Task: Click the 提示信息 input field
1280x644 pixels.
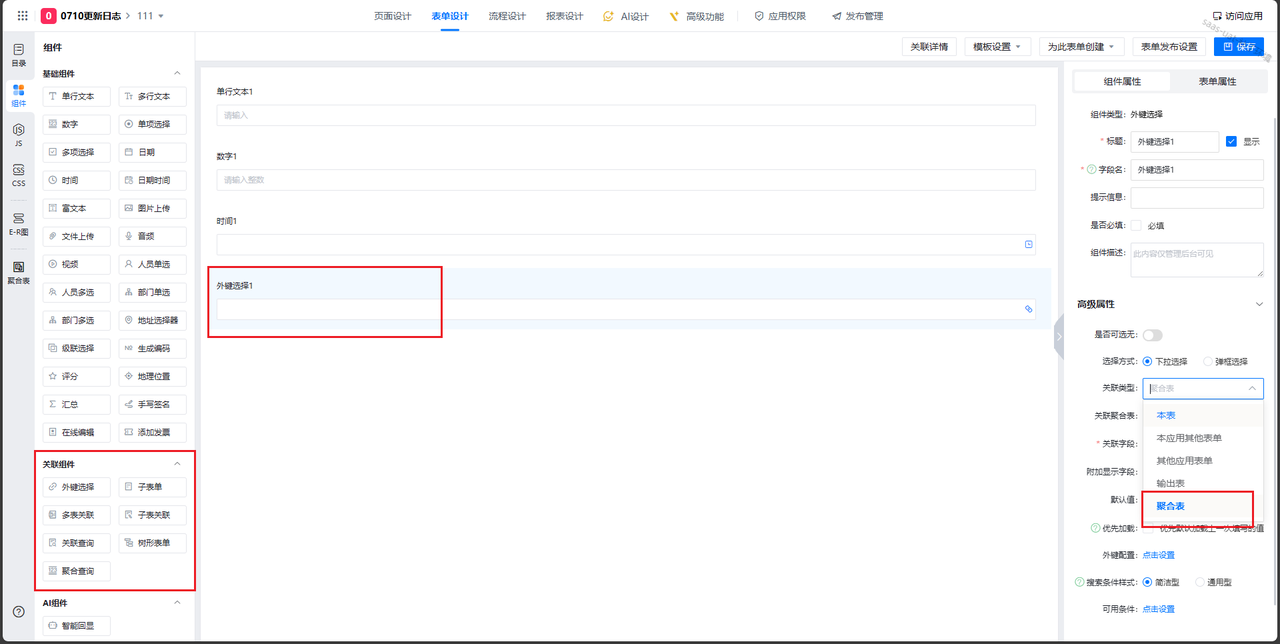Action: (x=1196, y=198)
